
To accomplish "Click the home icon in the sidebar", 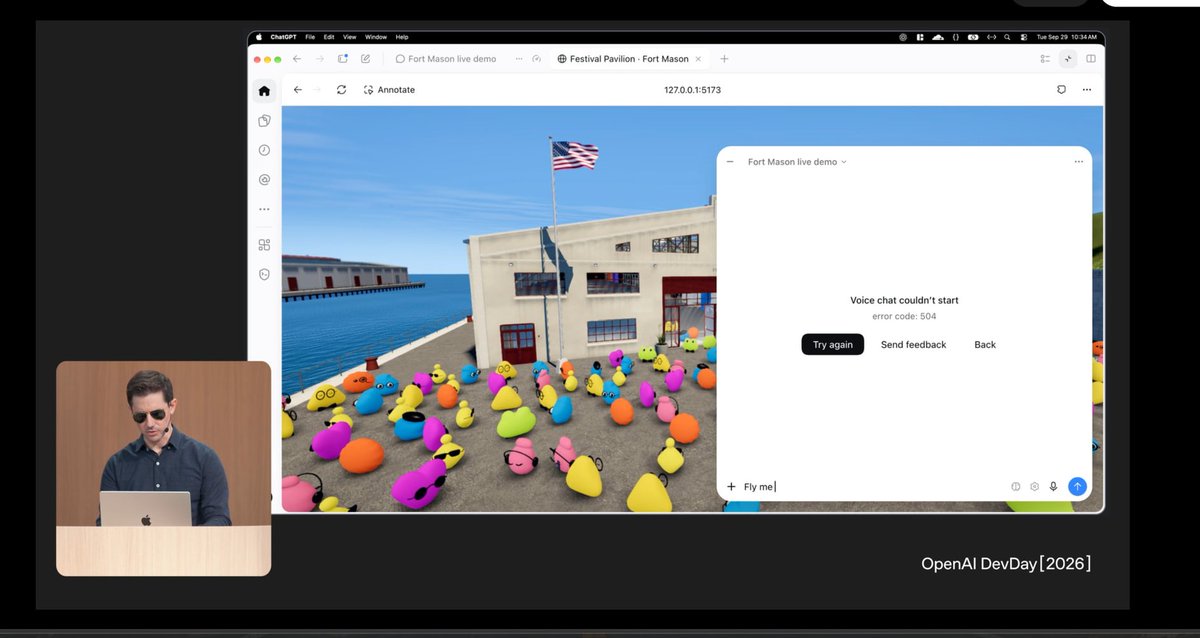I will (264, 90).
